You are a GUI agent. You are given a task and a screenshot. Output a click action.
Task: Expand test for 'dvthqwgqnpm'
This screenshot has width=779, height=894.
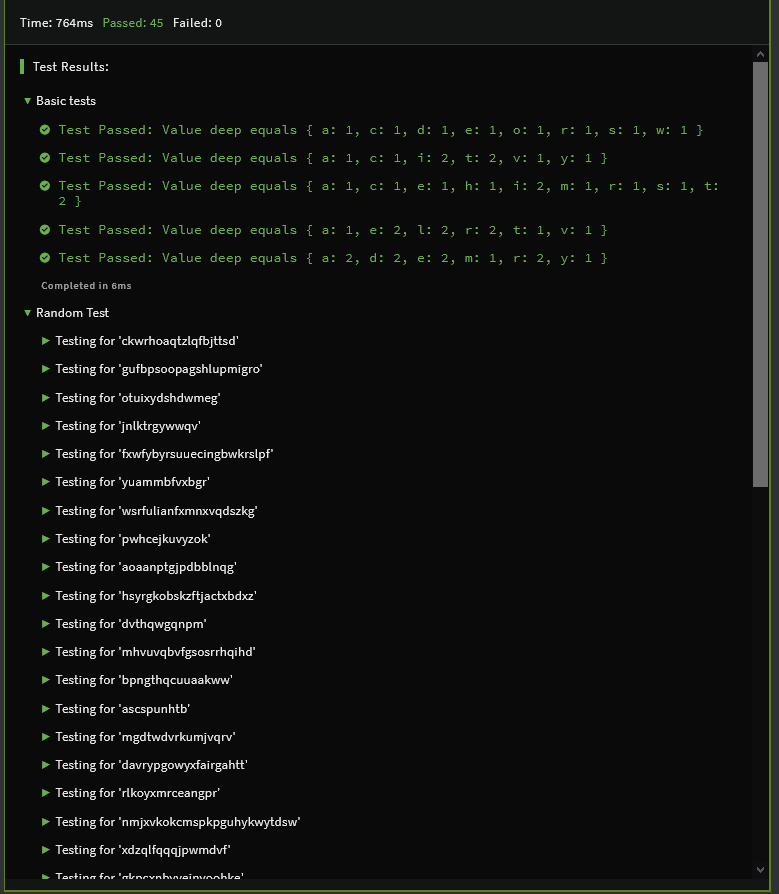tap(46, 624)
